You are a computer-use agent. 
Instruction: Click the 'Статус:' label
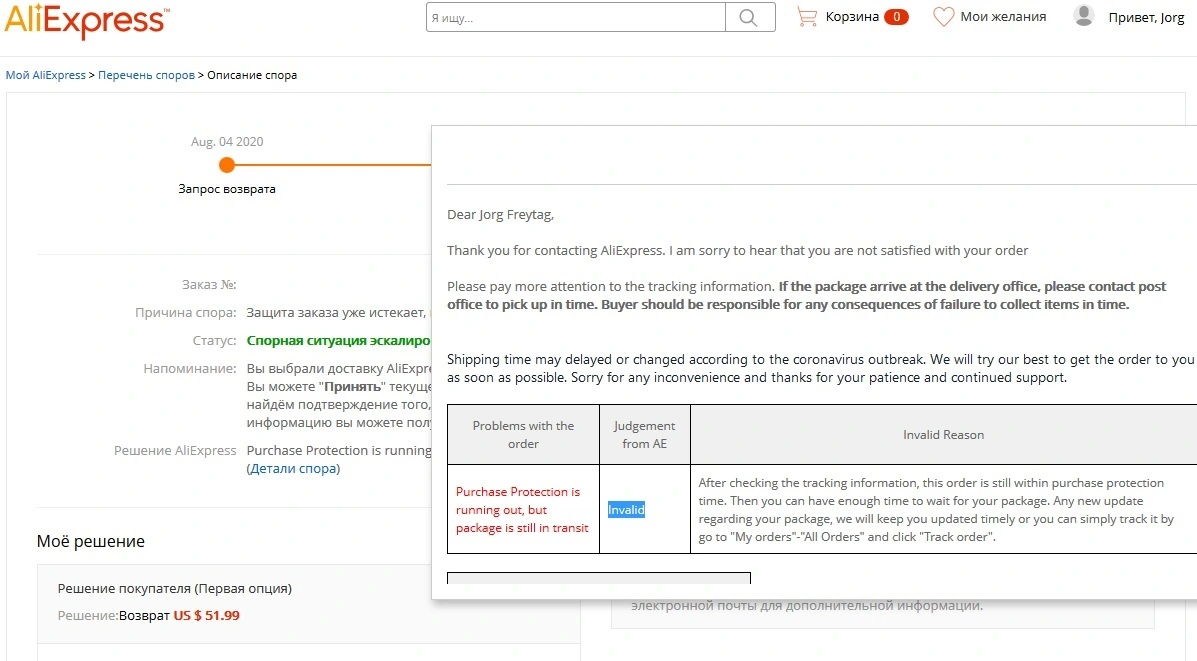[x=215, y=340]
